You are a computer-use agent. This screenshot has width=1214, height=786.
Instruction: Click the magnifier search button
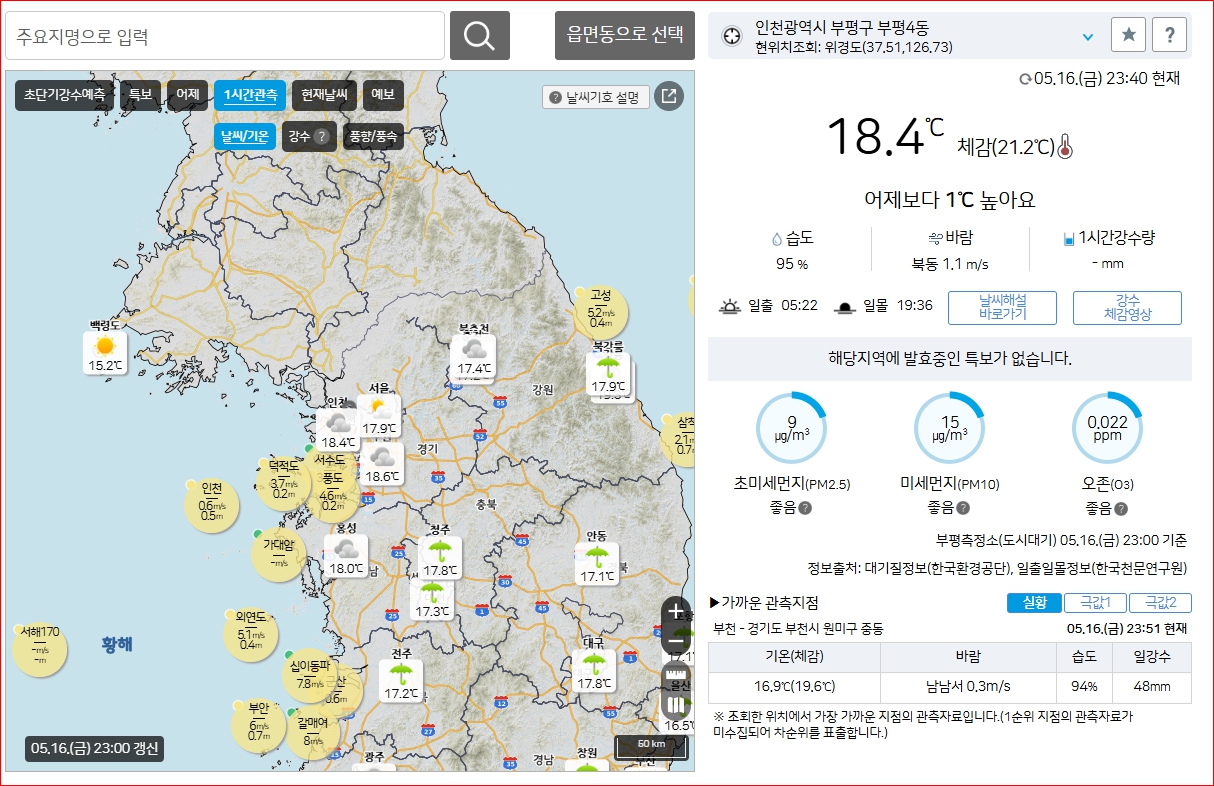(480, 36)
